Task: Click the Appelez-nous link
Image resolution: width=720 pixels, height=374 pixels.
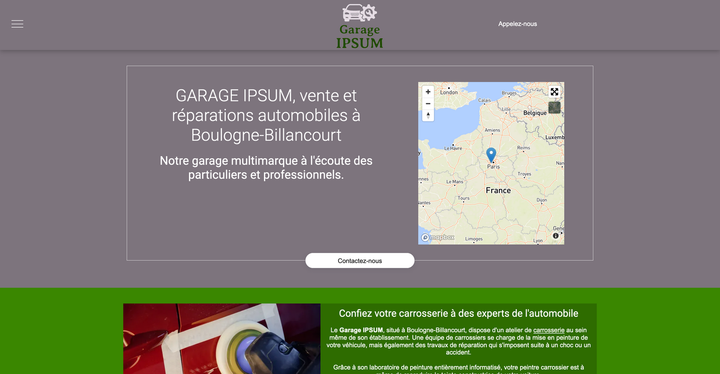Action: tap(518, 24)
